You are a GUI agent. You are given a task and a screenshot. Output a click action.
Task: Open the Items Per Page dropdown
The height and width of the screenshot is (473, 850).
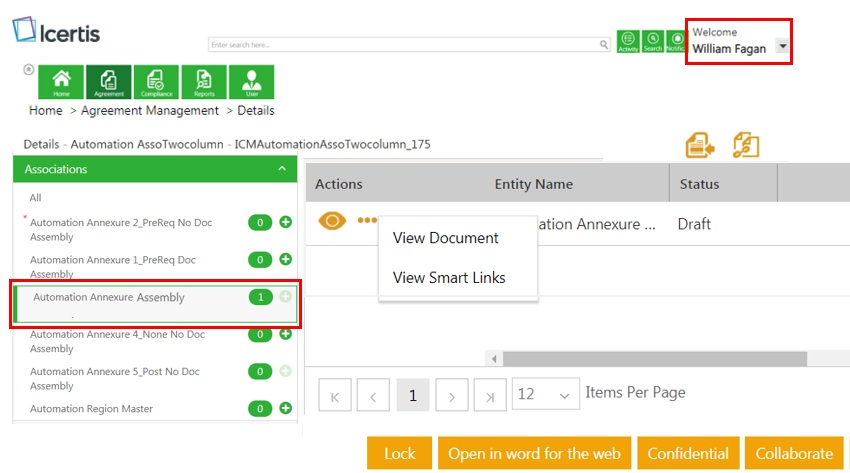(x=545, y=395)
